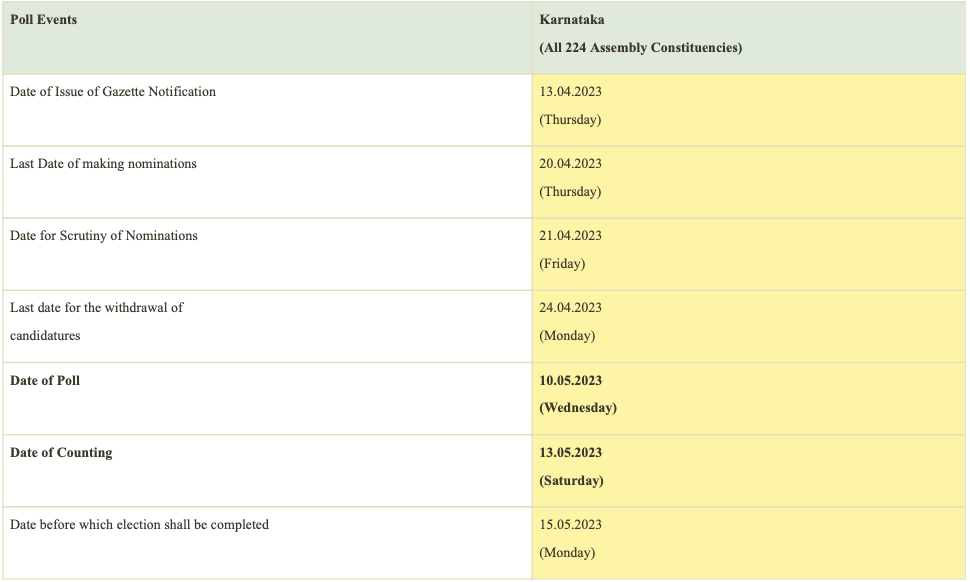
Task: Click the 10.05.2023 poll date
Action: coord(571,381)
